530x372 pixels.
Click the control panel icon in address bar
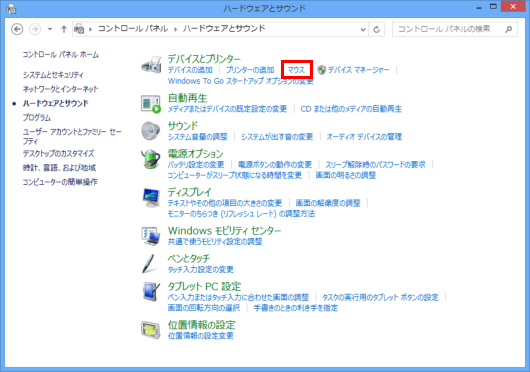pyautogui.click(x=79, y=29)
